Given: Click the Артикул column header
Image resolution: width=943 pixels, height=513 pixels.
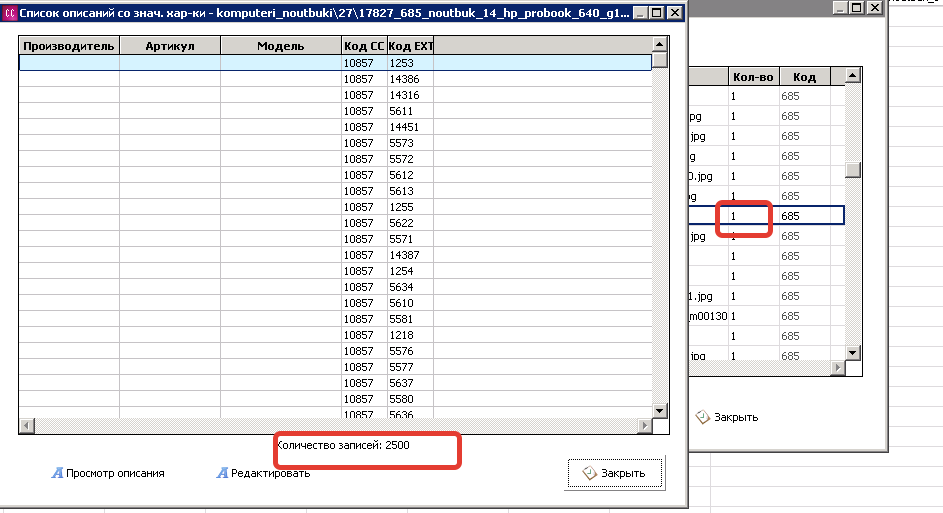Looking at the screenshot, I should 170,46.
